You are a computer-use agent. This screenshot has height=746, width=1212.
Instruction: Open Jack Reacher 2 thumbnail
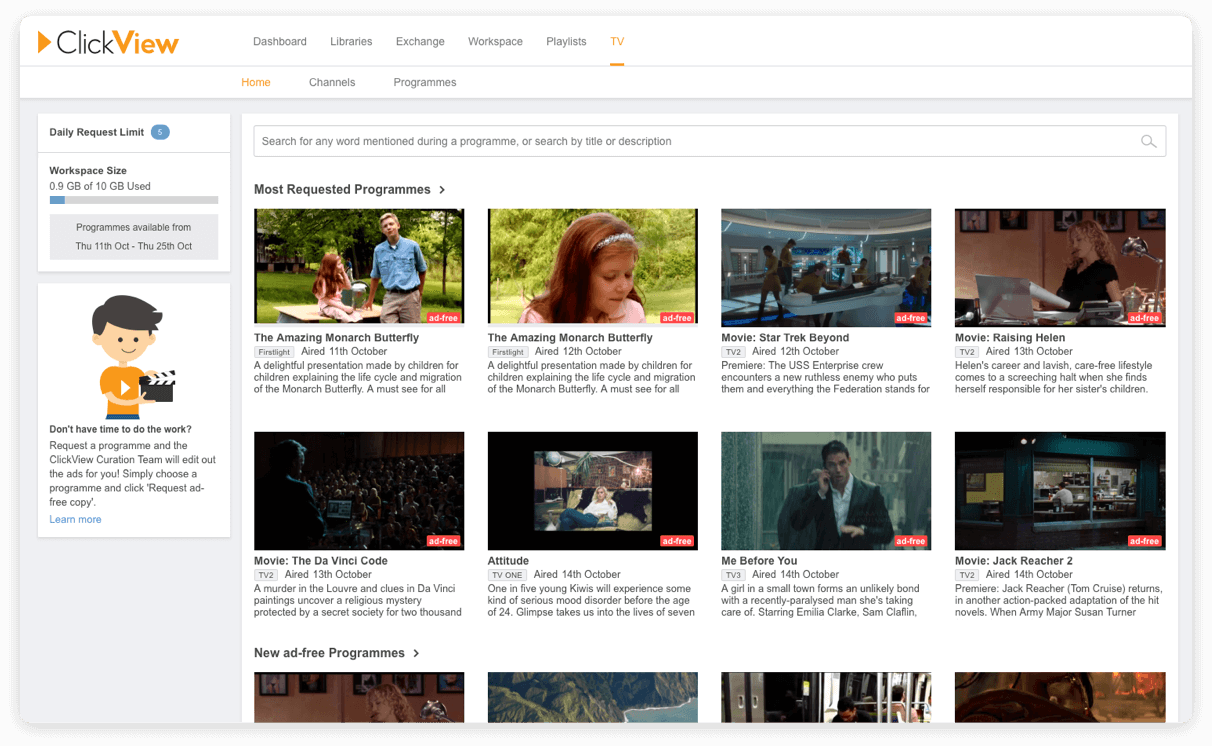(x=1060, y=490)
